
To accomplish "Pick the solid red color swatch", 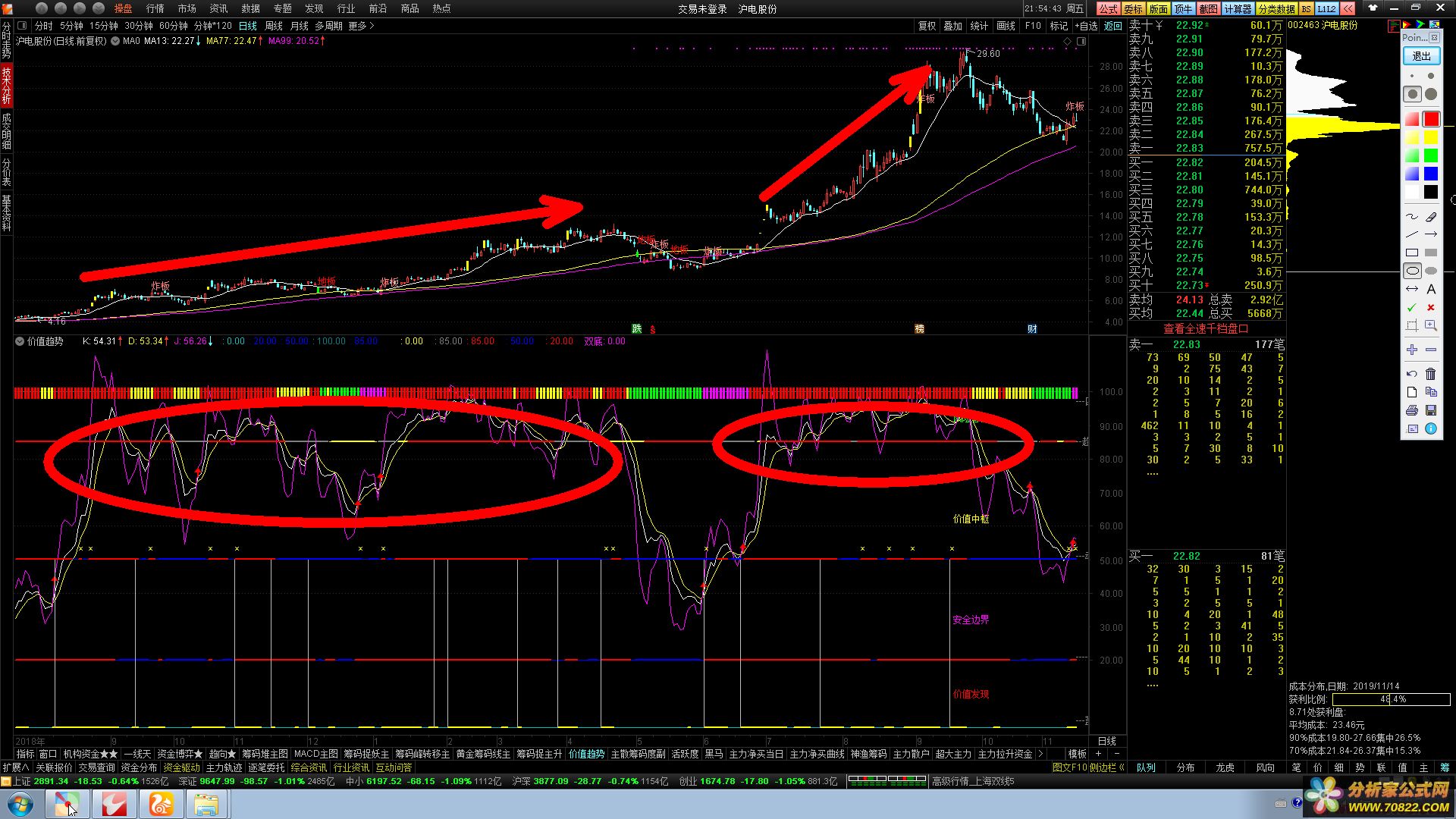I will click(1431, 119).
